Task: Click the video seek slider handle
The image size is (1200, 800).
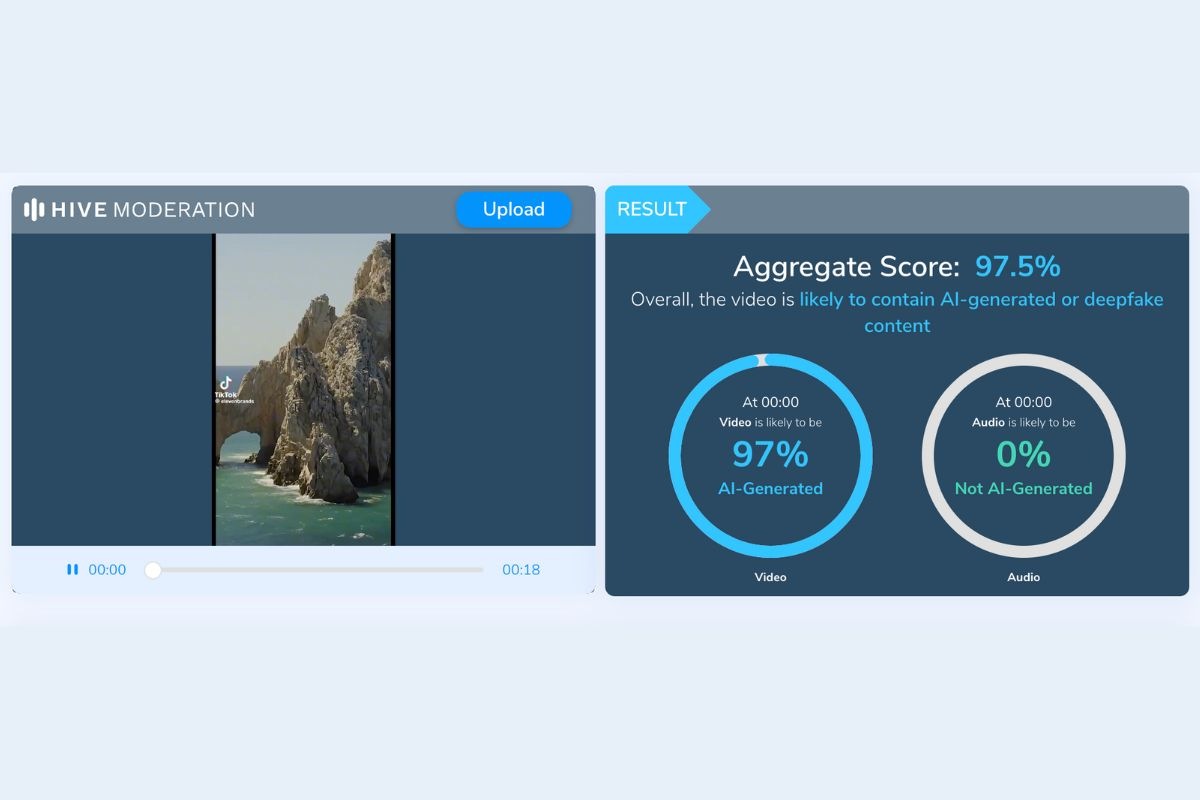Action: tap(153, 570)
